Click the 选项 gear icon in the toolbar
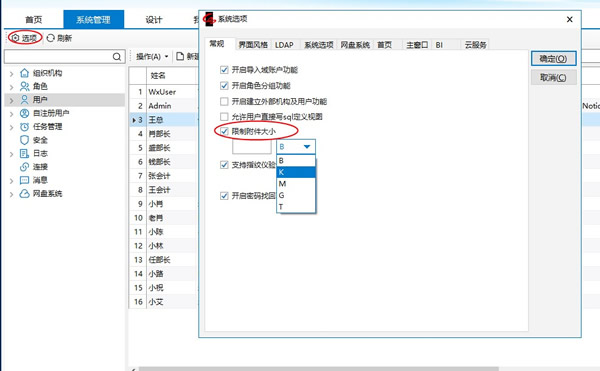This screenshot has width=600, height=371. 15,38
